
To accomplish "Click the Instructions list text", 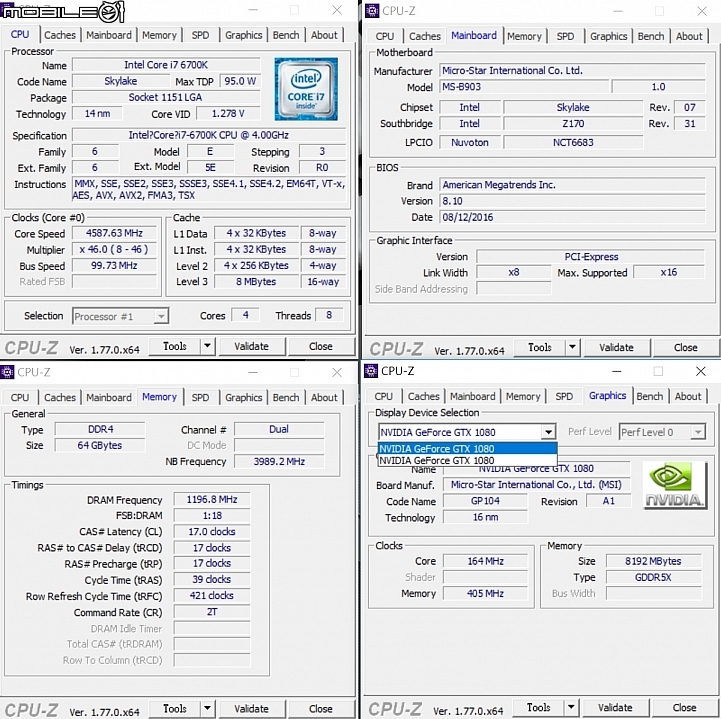I will coord(209,189).
